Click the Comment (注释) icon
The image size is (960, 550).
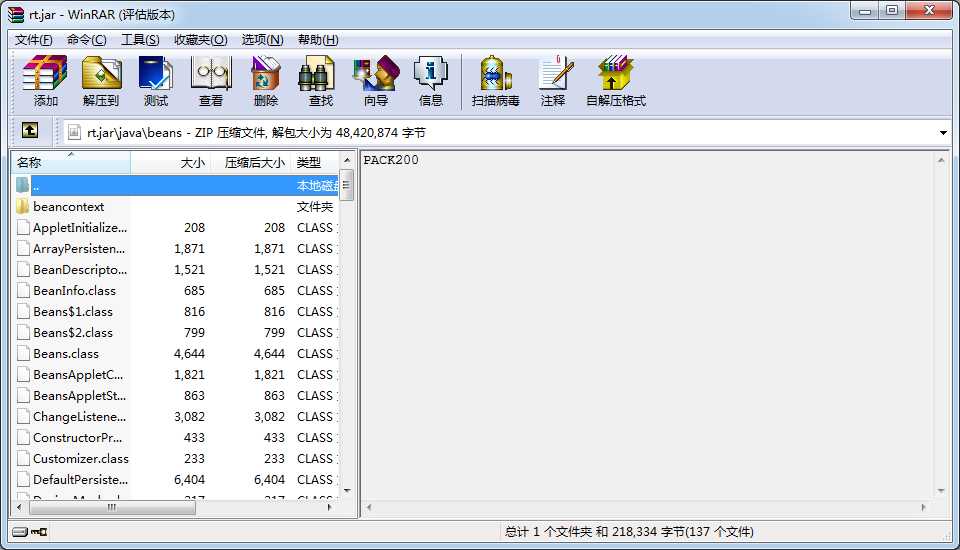click(x=553, y=81)
